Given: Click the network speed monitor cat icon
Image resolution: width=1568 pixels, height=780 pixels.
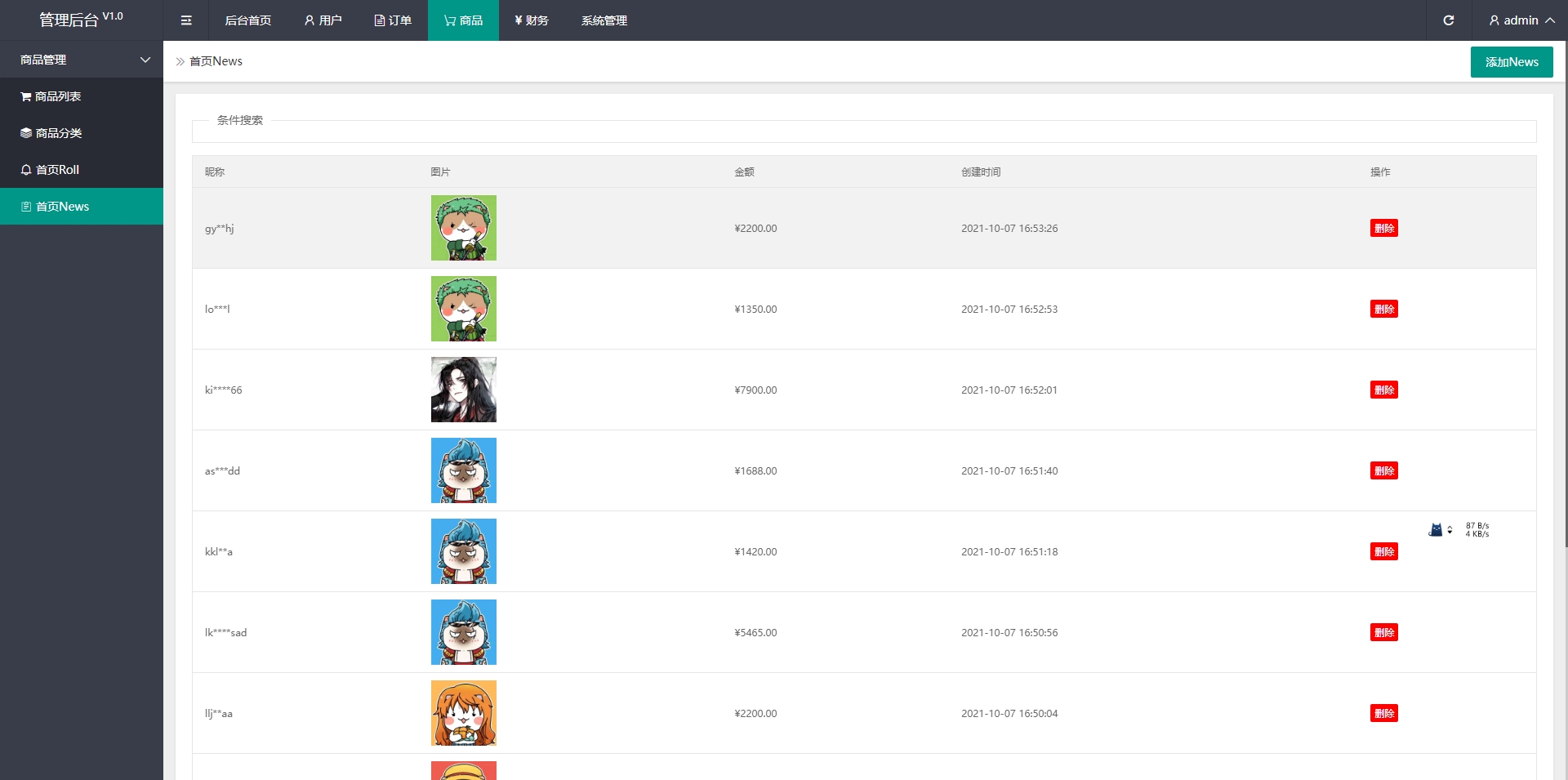Looking at the screenshot, I should [x=1435, y=530].
